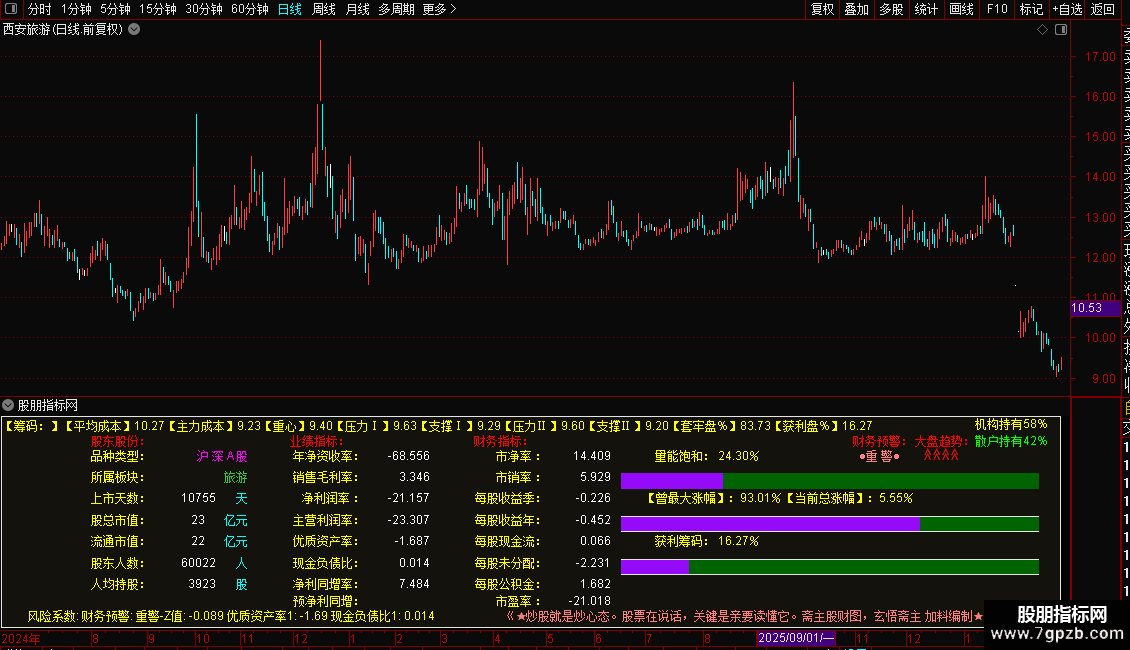The width and height of the screenshot is (1130, 650).
Task: Click the 2025/09/01 date marker on timeline
Action: pyautogui.click(x=796, y=638)
